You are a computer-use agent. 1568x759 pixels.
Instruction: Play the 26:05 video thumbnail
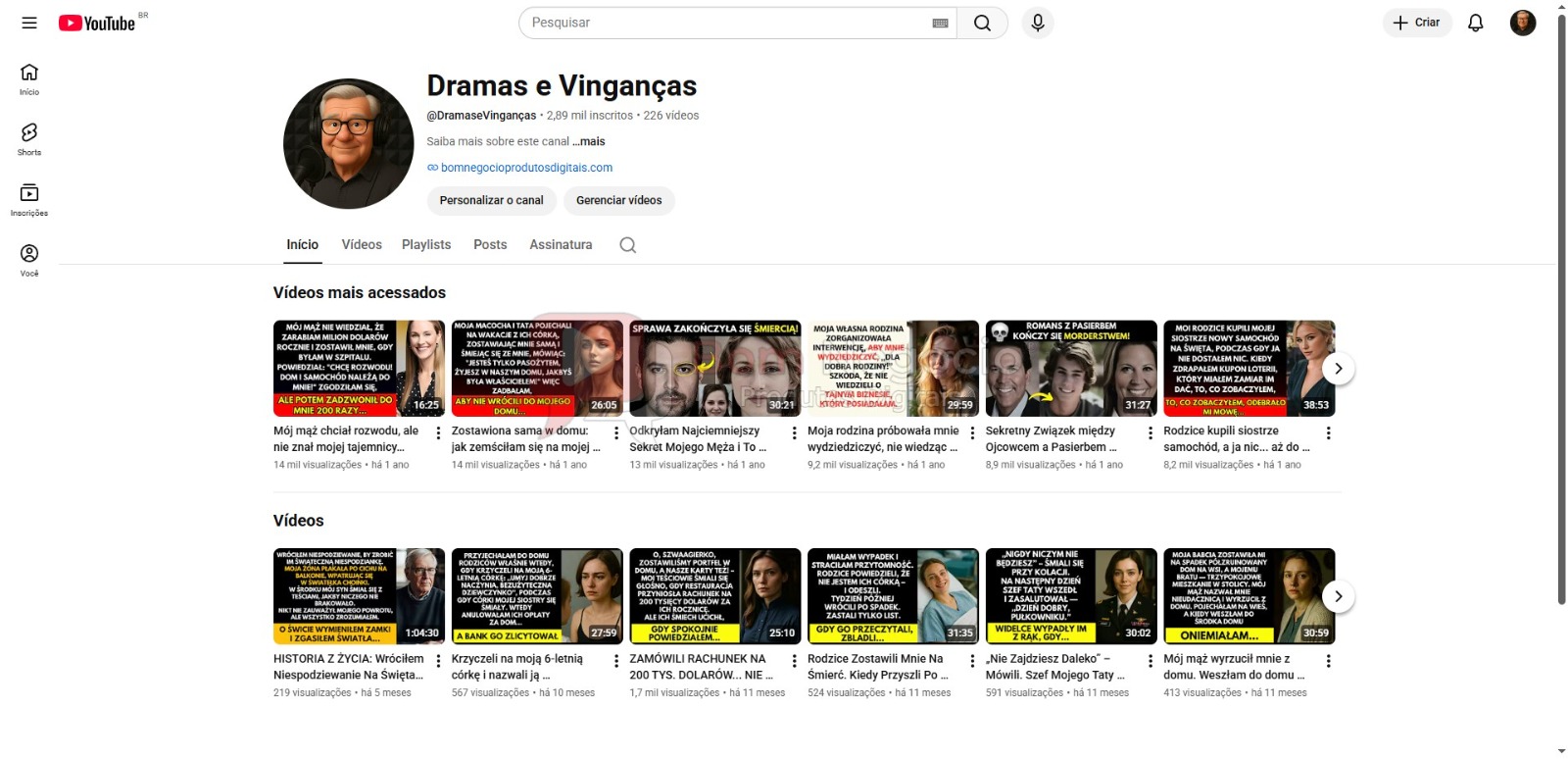tap(537, 369)
